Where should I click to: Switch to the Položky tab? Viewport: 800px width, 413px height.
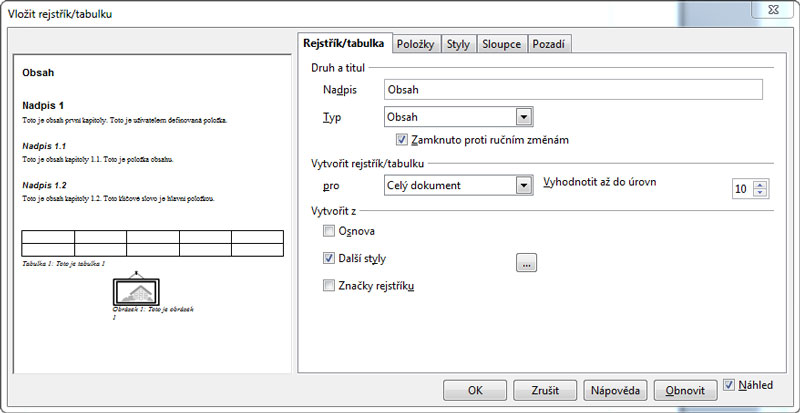[415, 44]
